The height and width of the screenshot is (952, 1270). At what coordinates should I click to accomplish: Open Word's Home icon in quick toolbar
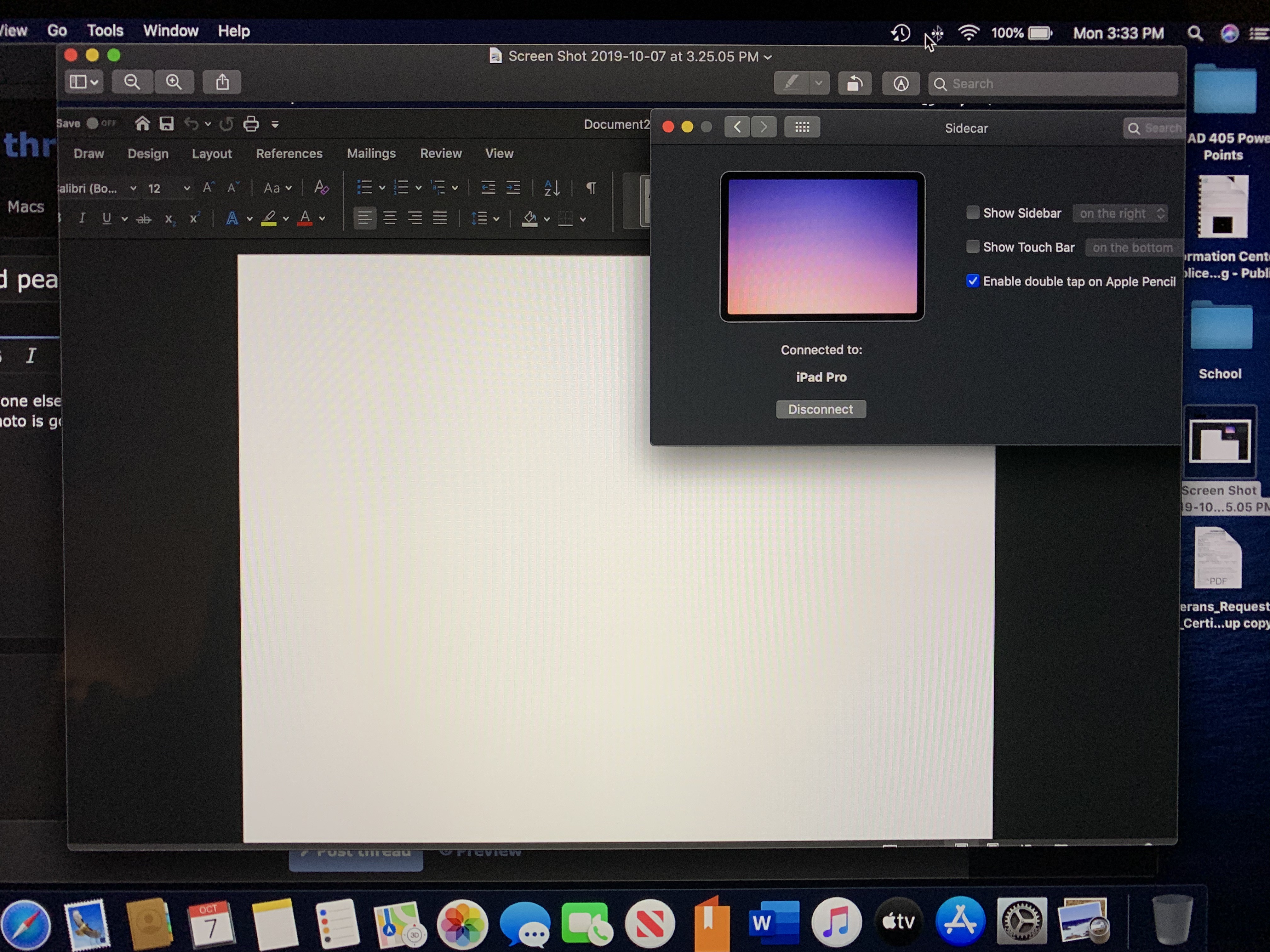(x=142, y=124)
